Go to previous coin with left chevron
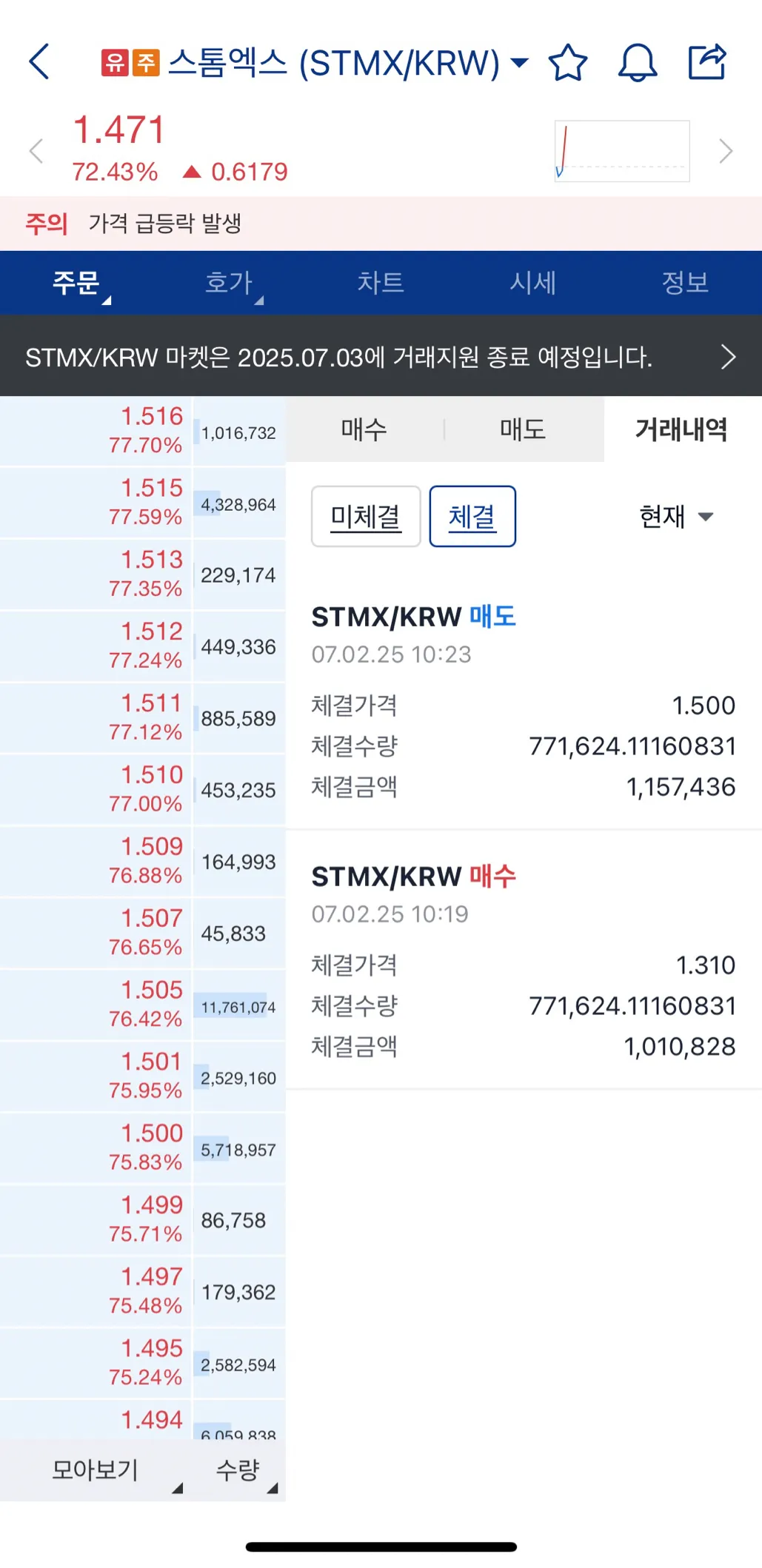Viewport: 762px width, 1568px height. click(36, 152)
